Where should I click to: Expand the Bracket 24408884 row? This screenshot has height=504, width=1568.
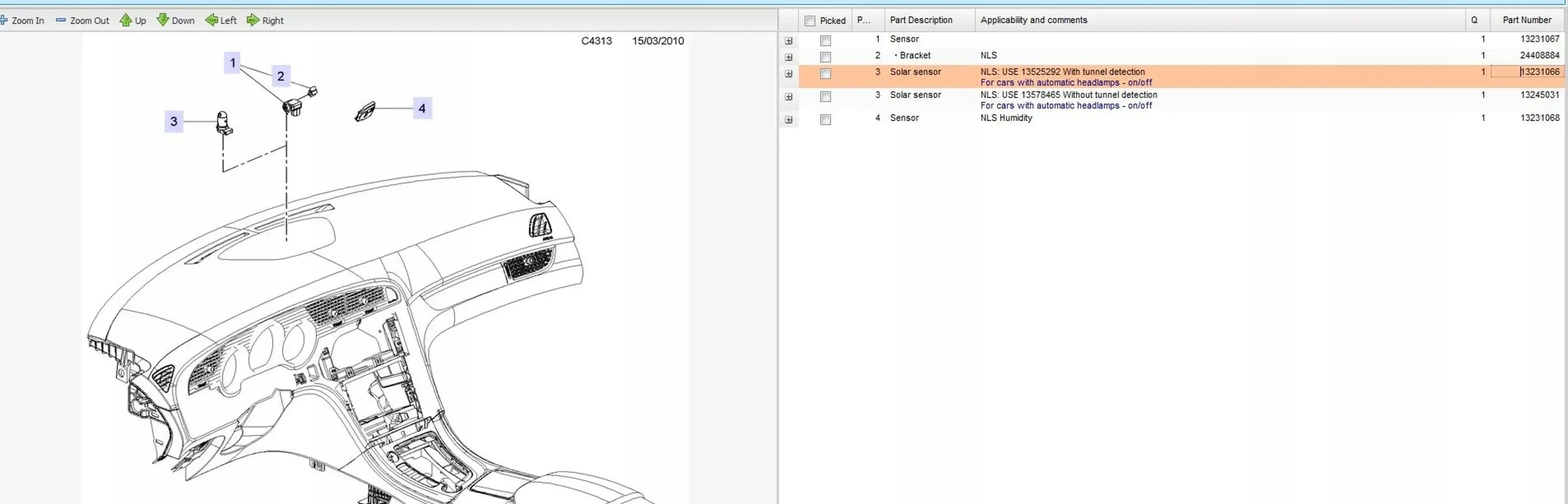tap(788, 57)
